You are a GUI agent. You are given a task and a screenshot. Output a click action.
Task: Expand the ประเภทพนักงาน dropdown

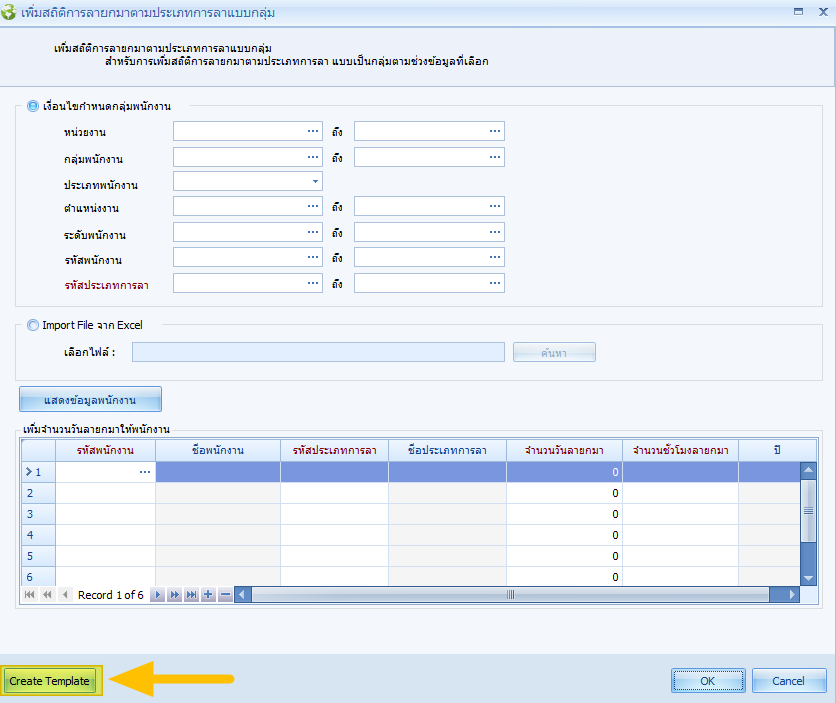[315, 182]
